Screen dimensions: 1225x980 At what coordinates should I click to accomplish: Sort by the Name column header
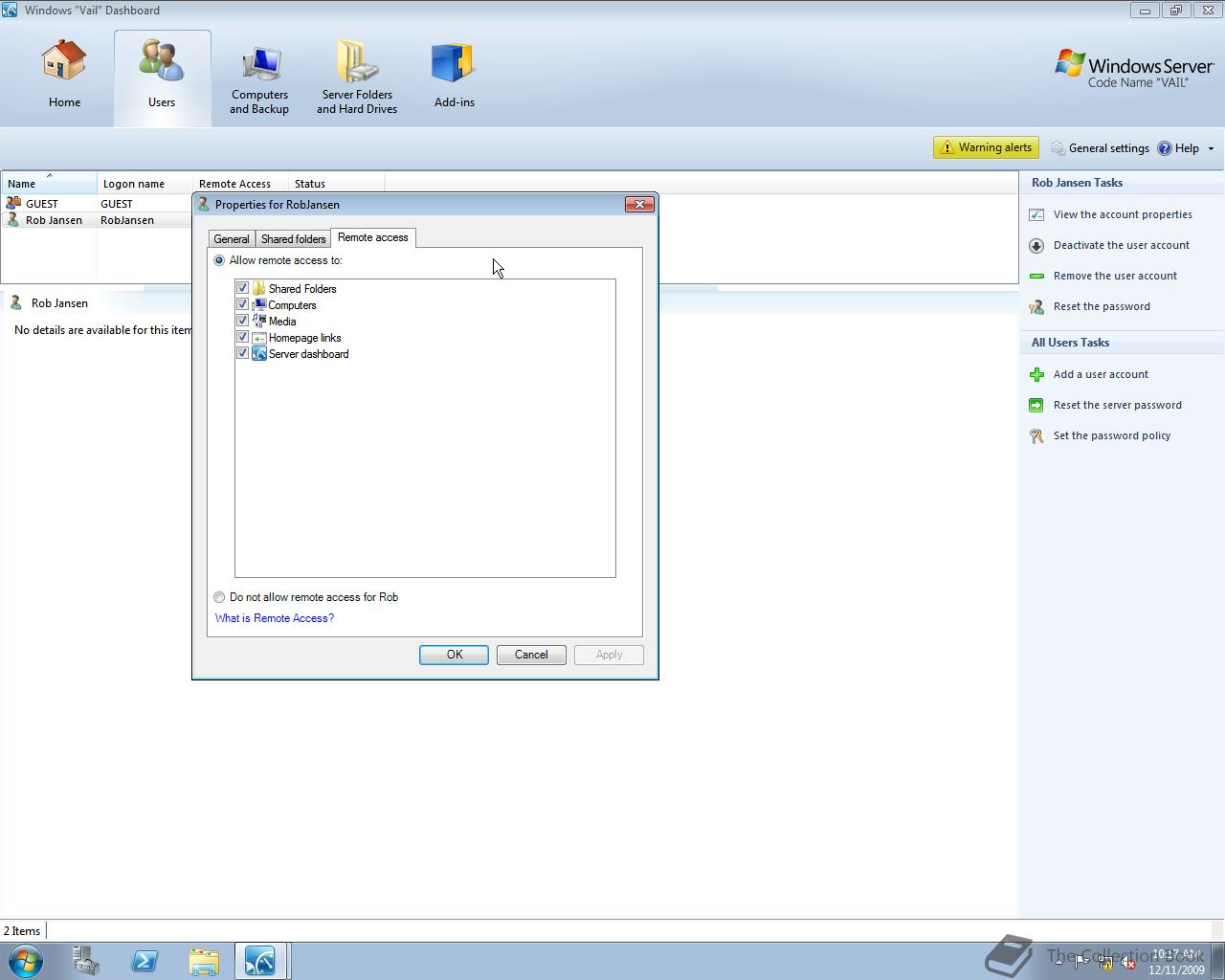pyautogui.click(x=49, y=183)
